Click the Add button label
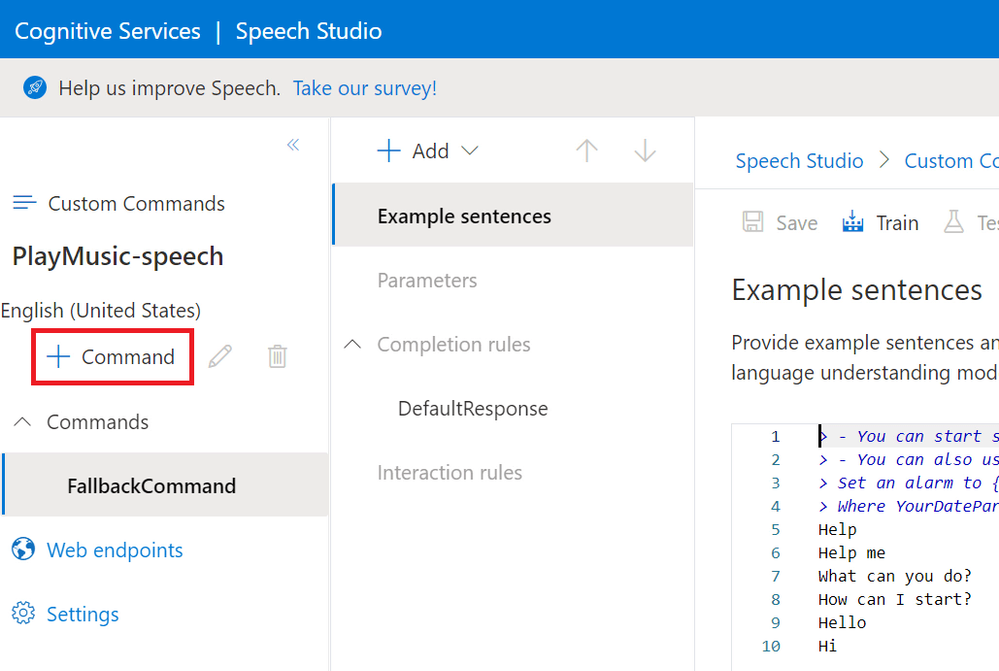 [x=430, y=151]
